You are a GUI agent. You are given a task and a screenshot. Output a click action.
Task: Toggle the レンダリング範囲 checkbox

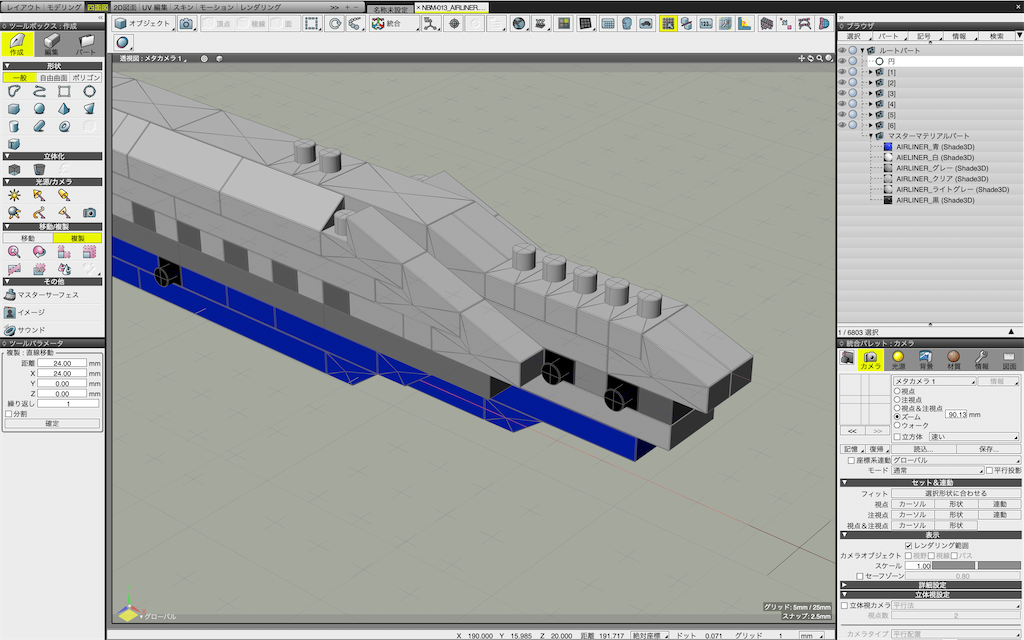(908, 545)
